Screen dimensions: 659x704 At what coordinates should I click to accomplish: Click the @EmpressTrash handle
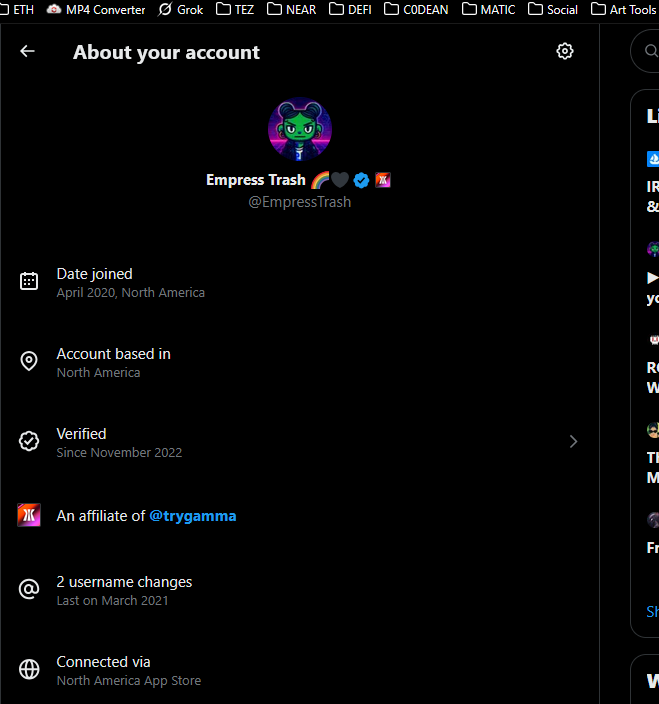click(x=299, y=202)
